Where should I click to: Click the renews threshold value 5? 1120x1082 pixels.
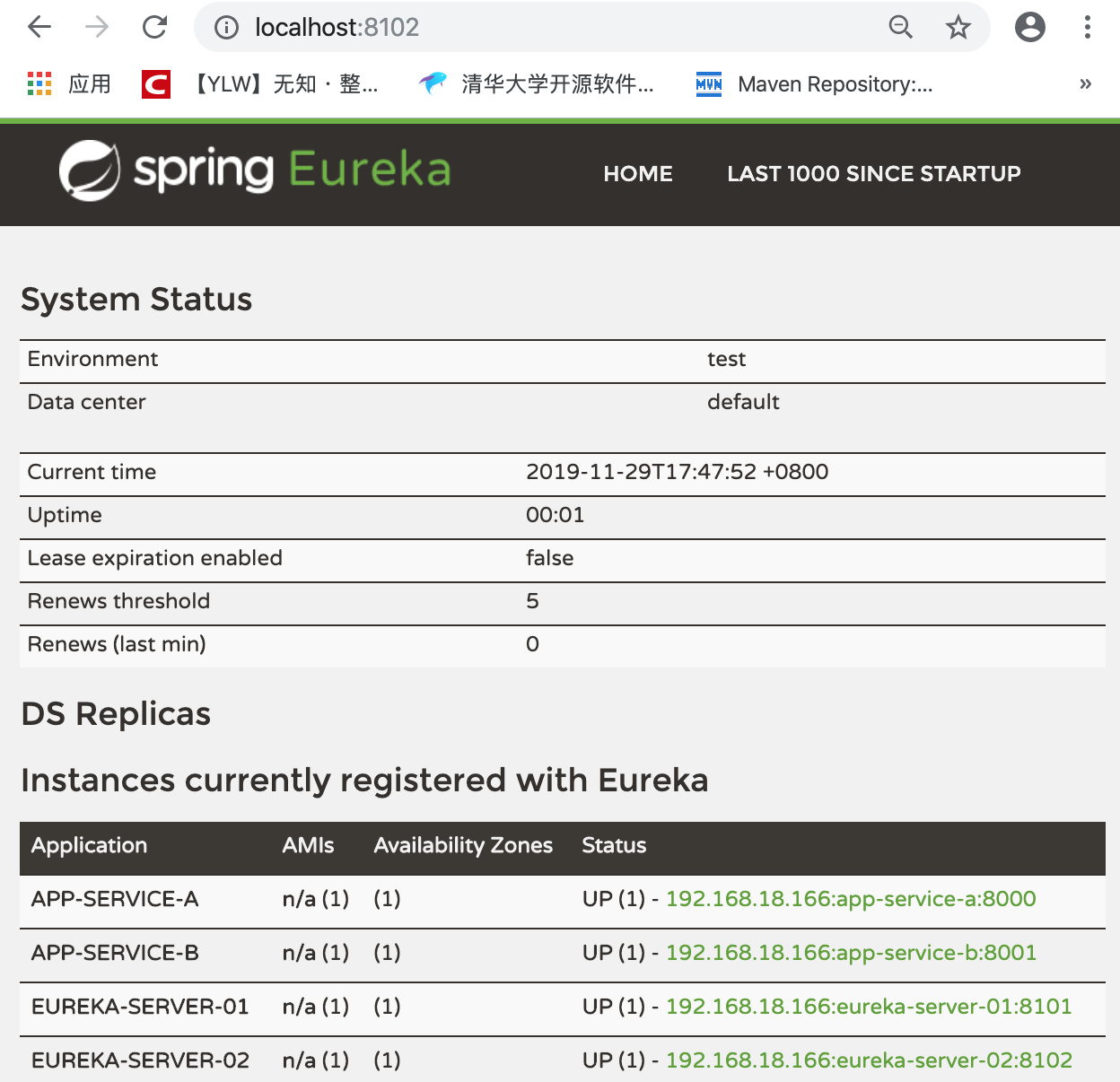pos(532,601)
